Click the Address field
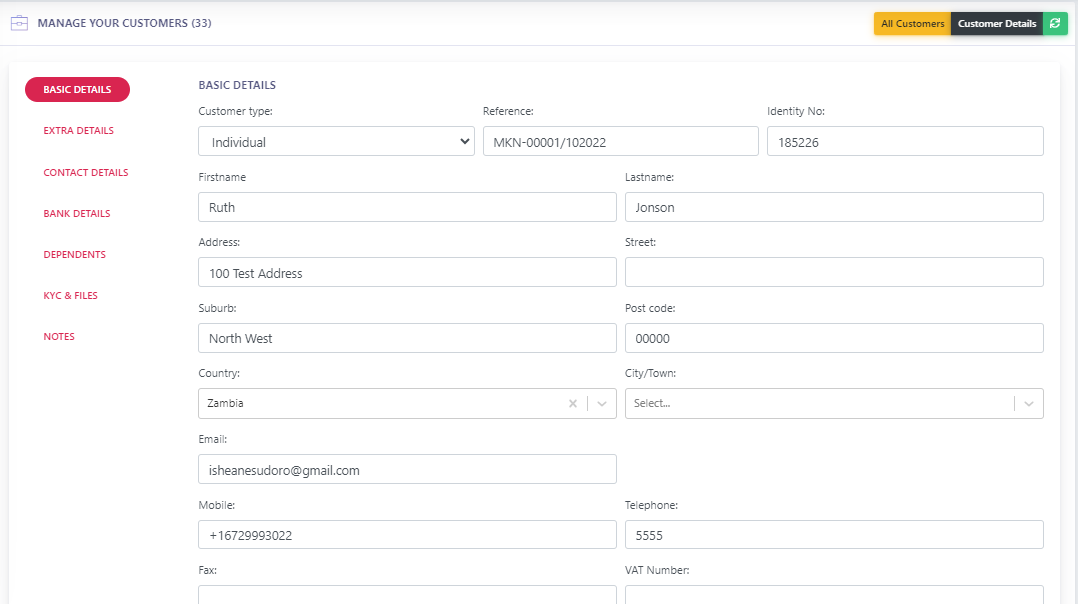Image resolution: width=1078 pixels, height=604 pixels. tap(407, 272)
